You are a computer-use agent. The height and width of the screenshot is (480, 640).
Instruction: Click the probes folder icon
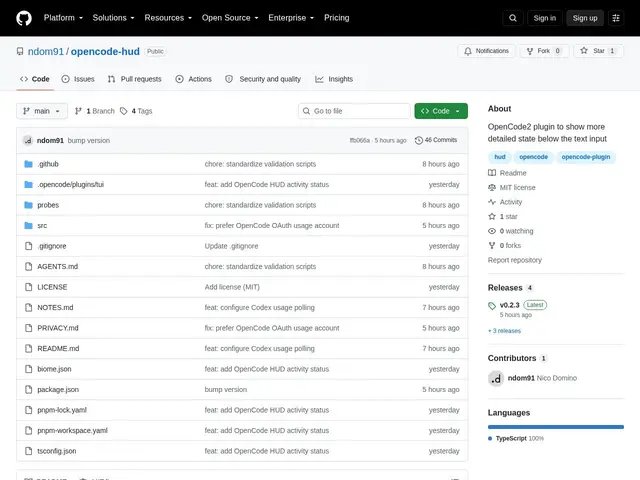(28, 205)
